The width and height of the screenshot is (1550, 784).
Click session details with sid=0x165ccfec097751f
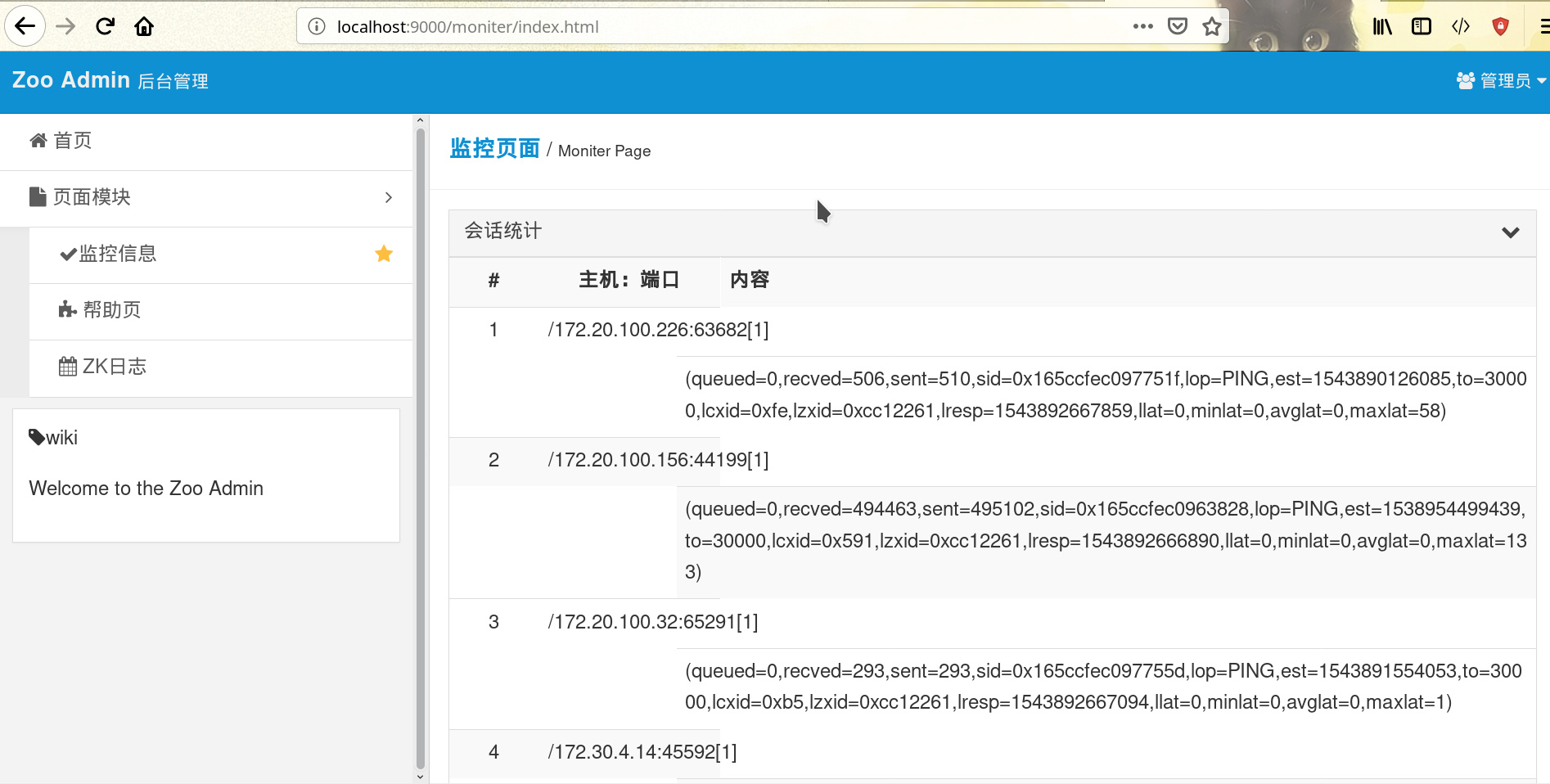[x=1106, y=394]
